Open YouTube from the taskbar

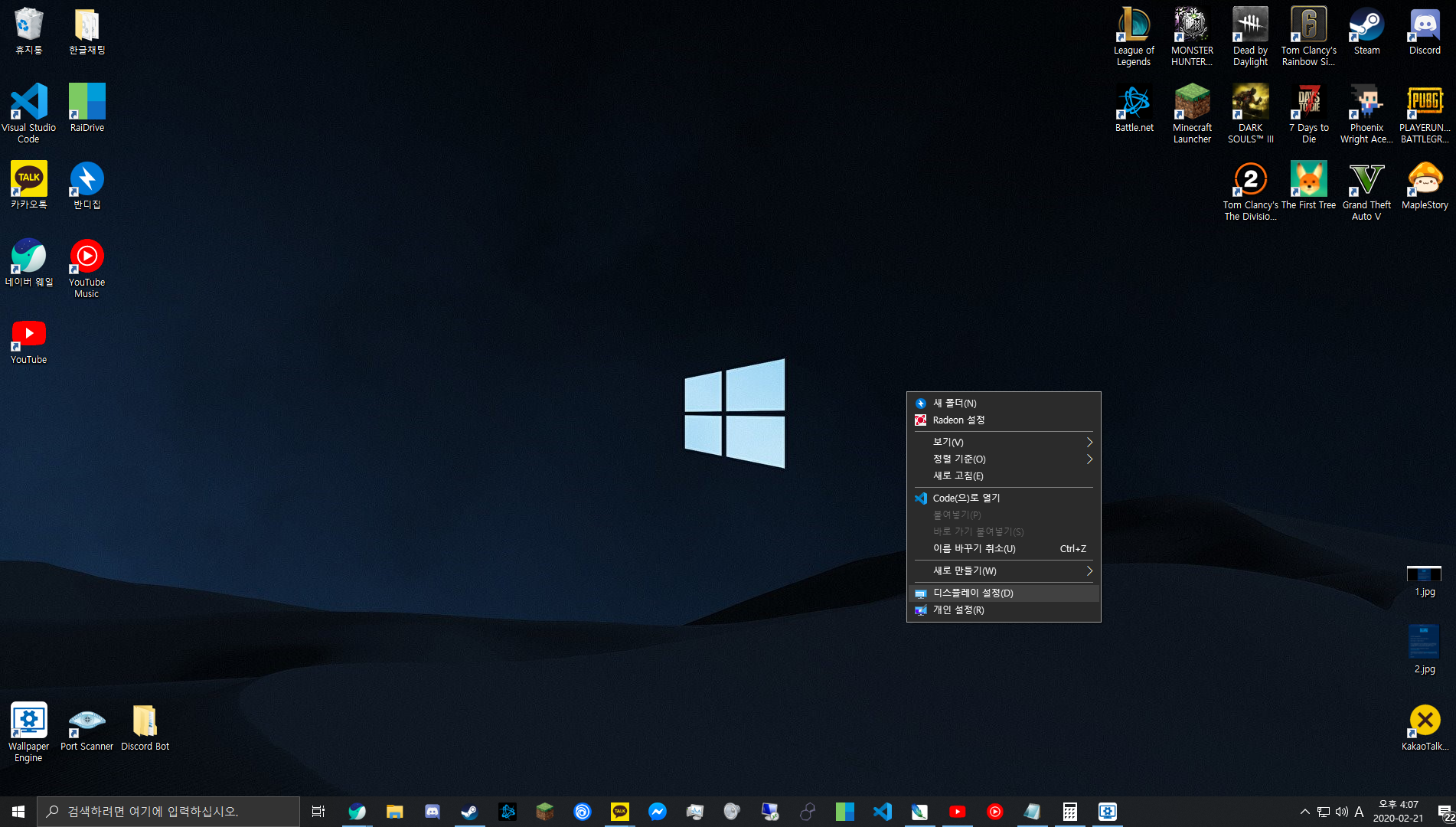tap(958, 812)
